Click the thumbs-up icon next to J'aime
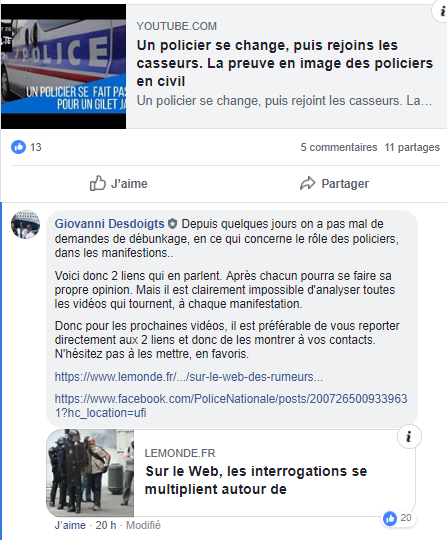 click(x=98, y=183)
